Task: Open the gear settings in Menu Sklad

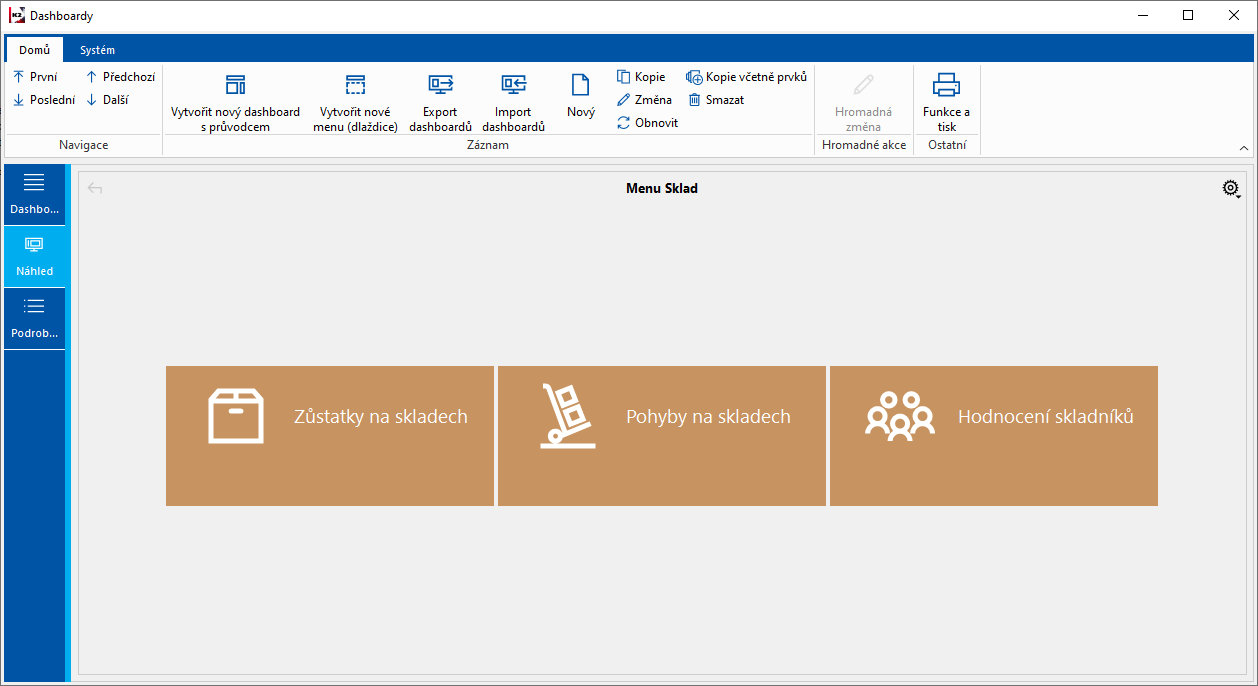Action: 1231,188
